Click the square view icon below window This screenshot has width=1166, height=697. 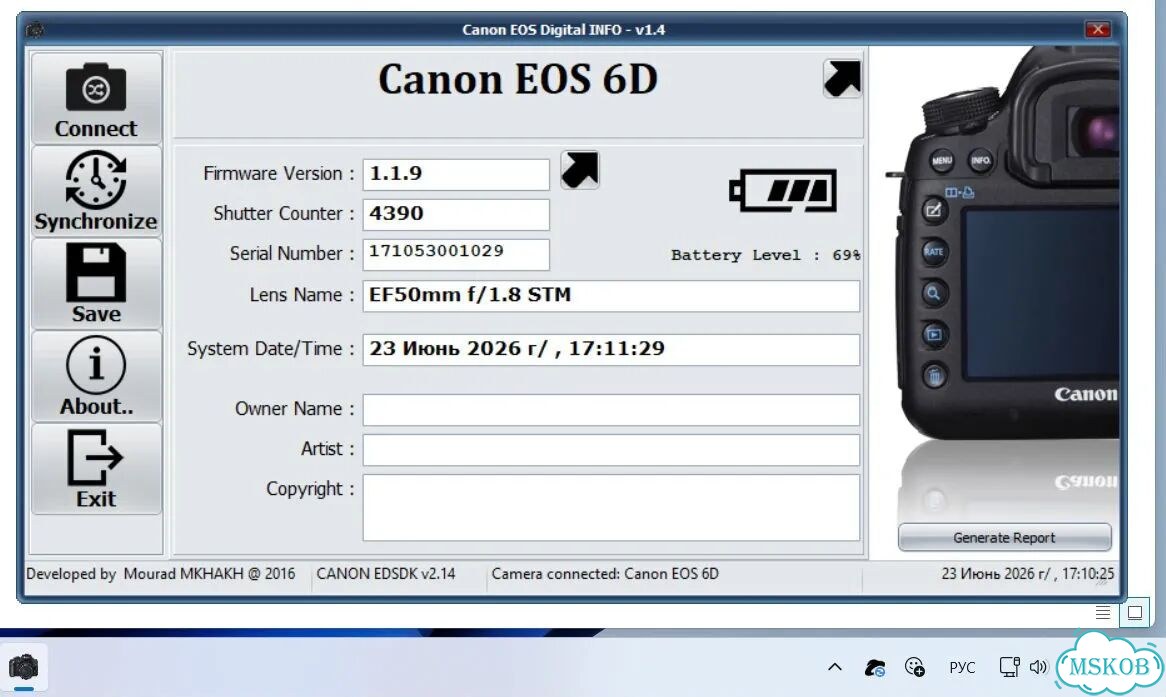[x=1135, y=612]
